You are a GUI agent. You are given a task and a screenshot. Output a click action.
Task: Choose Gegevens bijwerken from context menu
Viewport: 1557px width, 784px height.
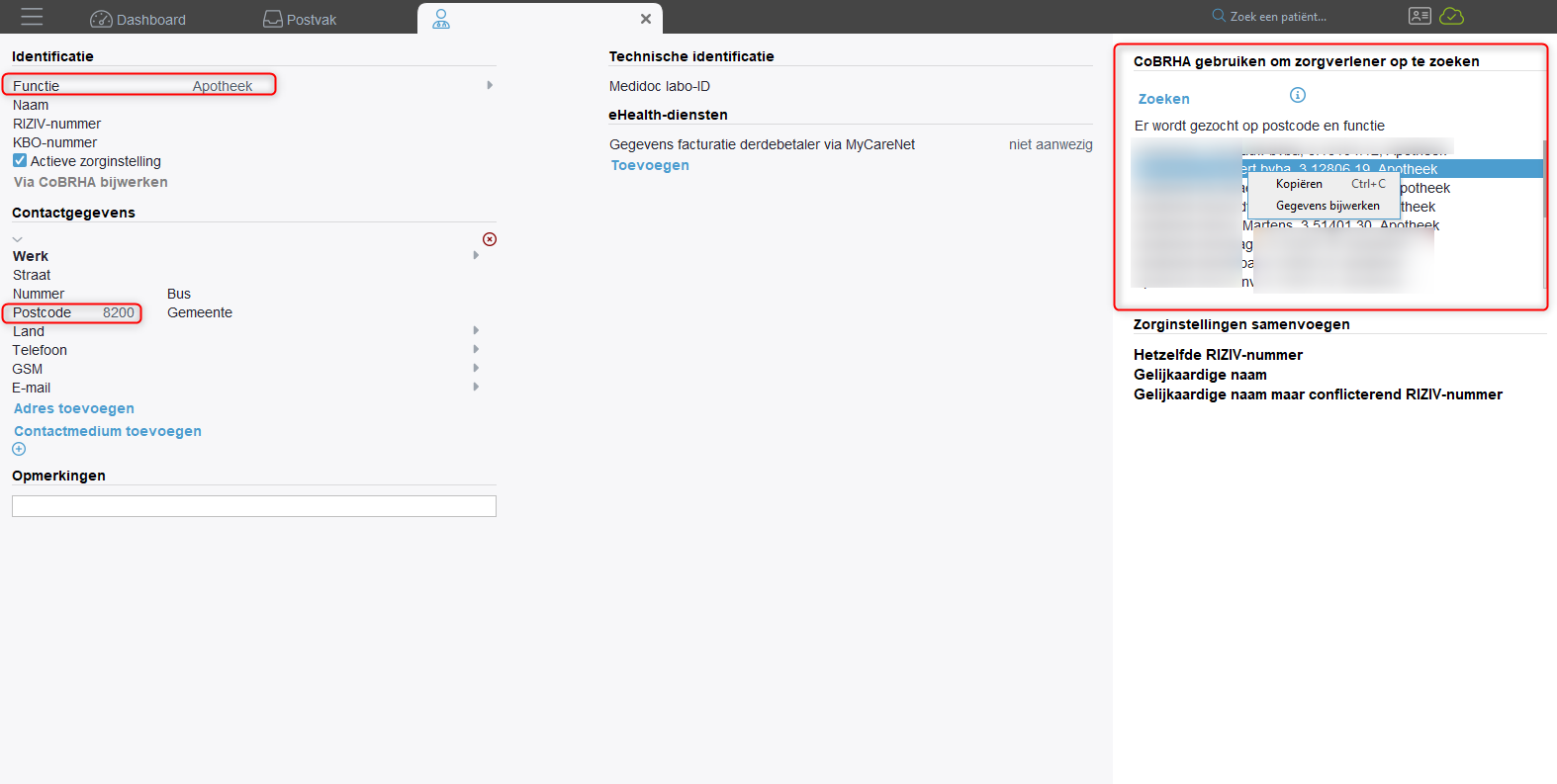[1325, 206]
